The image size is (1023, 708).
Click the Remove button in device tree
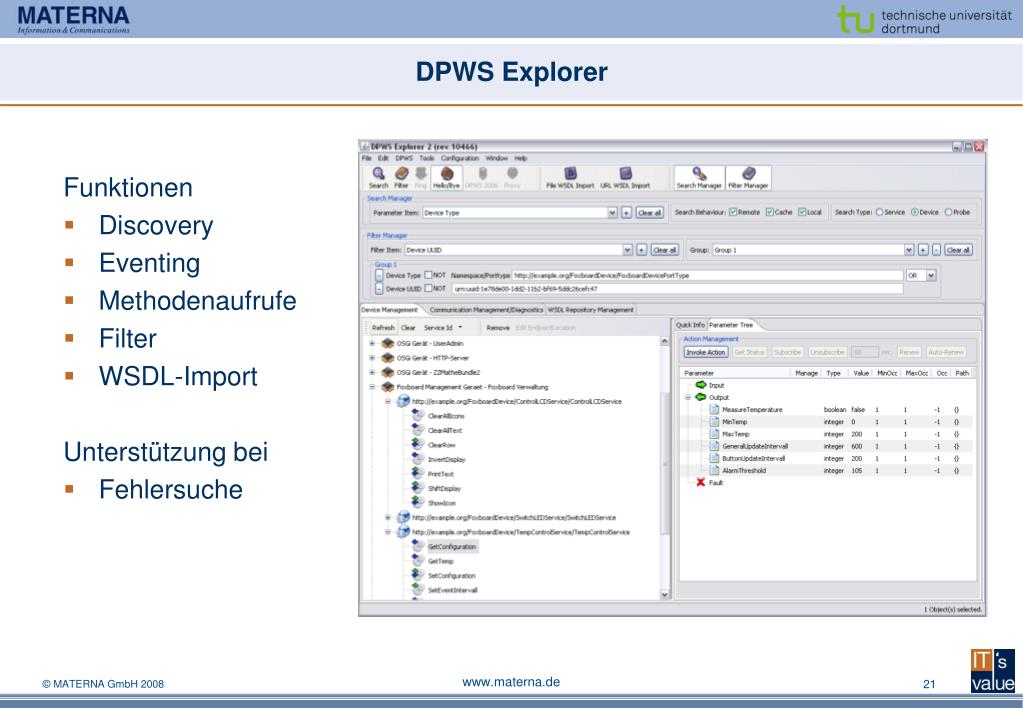click(498, 328)
